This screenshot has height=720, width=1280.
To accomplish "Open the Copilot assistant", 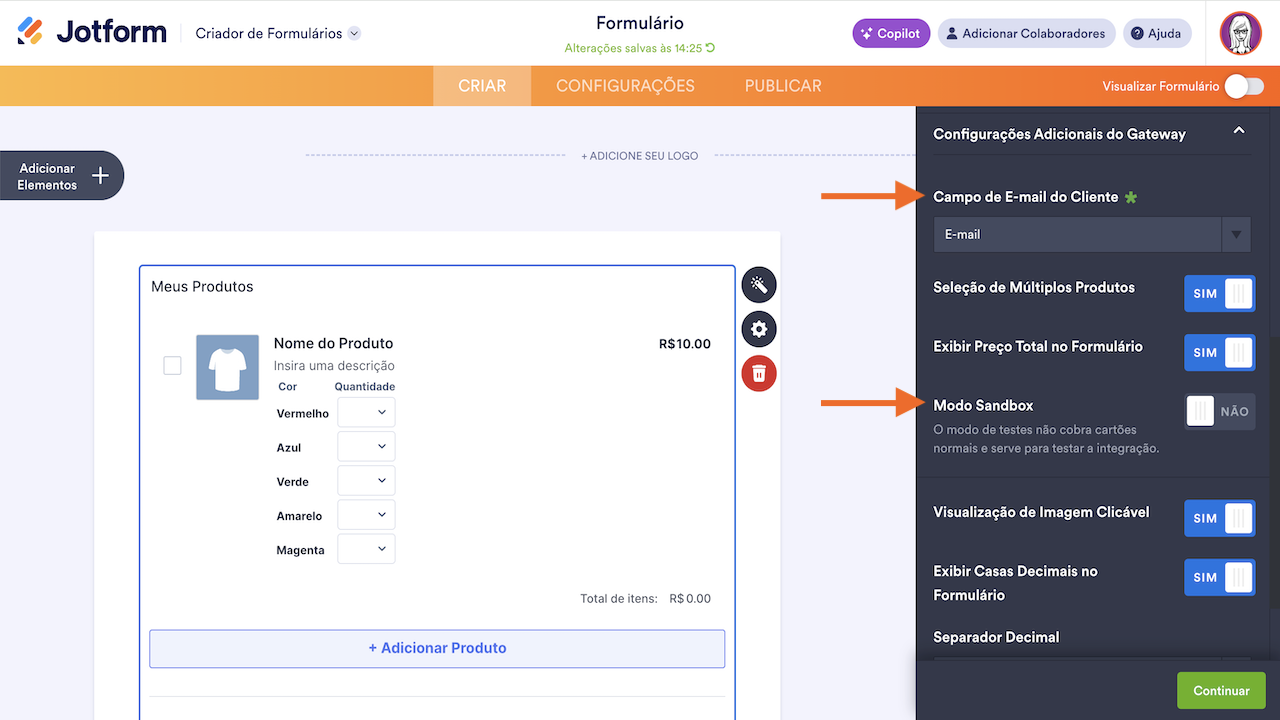I will click(x=889, y=33).
